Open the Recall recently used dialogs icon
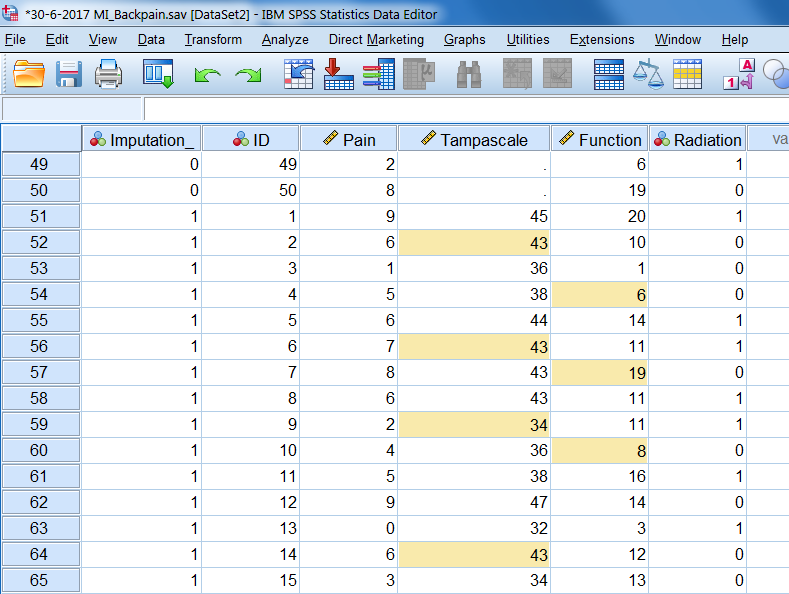789x594 pixels. 158,73
